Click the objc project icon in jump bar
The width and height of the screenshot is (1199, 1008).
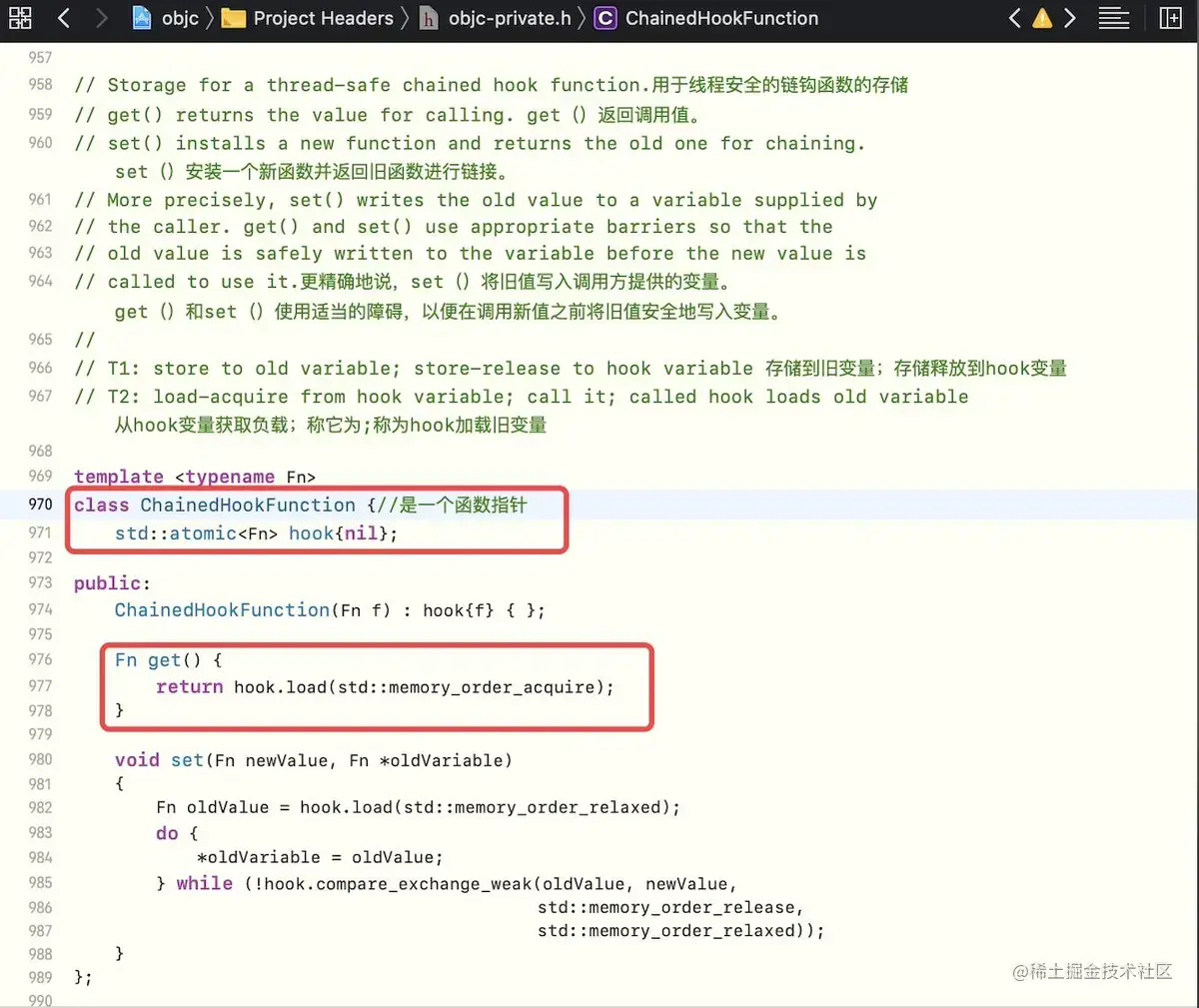[142, 18]
